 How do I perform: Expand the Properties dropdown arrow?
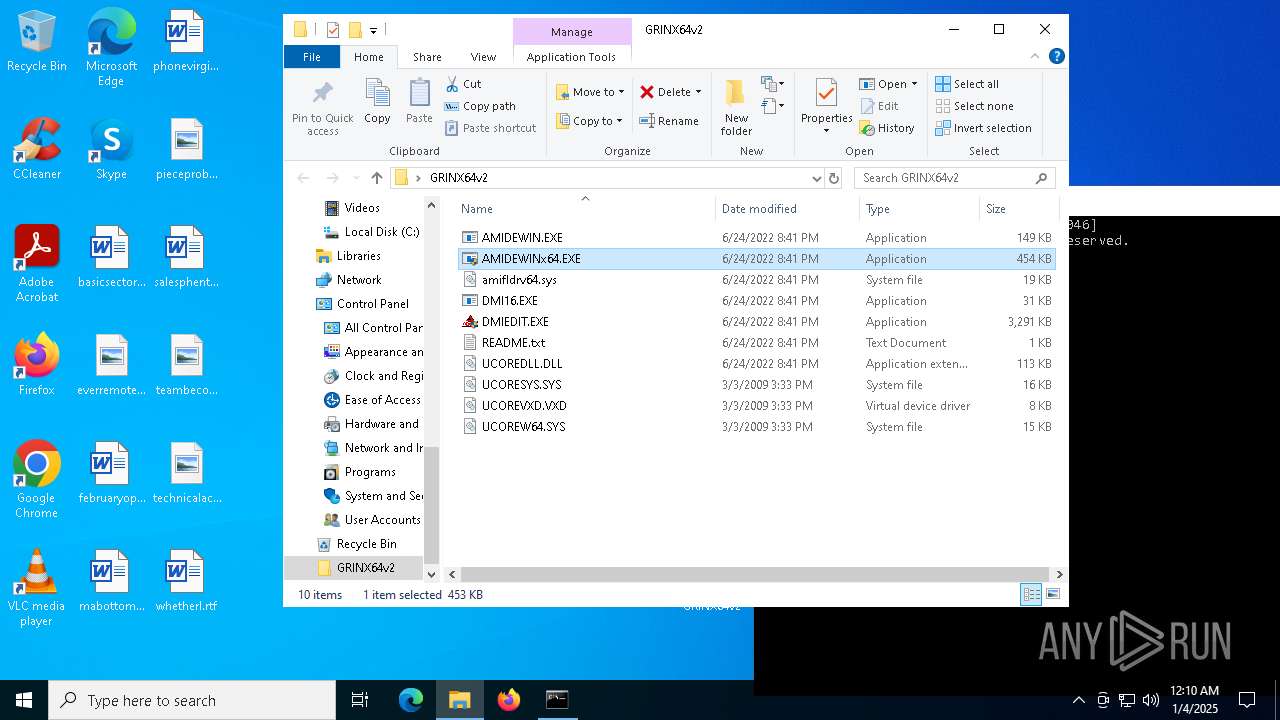(826, 131)
